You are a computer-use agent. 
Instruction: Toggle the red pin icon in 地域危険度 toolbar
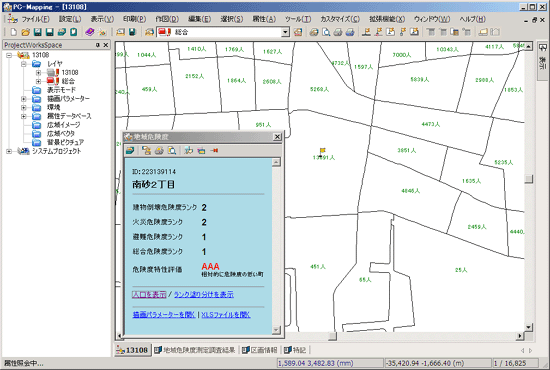coord(214,150)
